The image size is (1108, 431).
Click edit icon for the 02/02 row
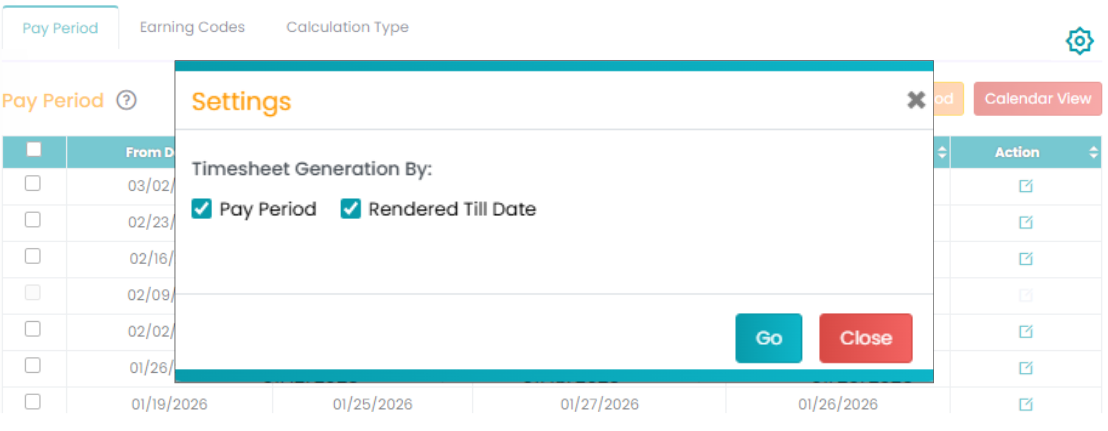click(x=1025, y=332)
